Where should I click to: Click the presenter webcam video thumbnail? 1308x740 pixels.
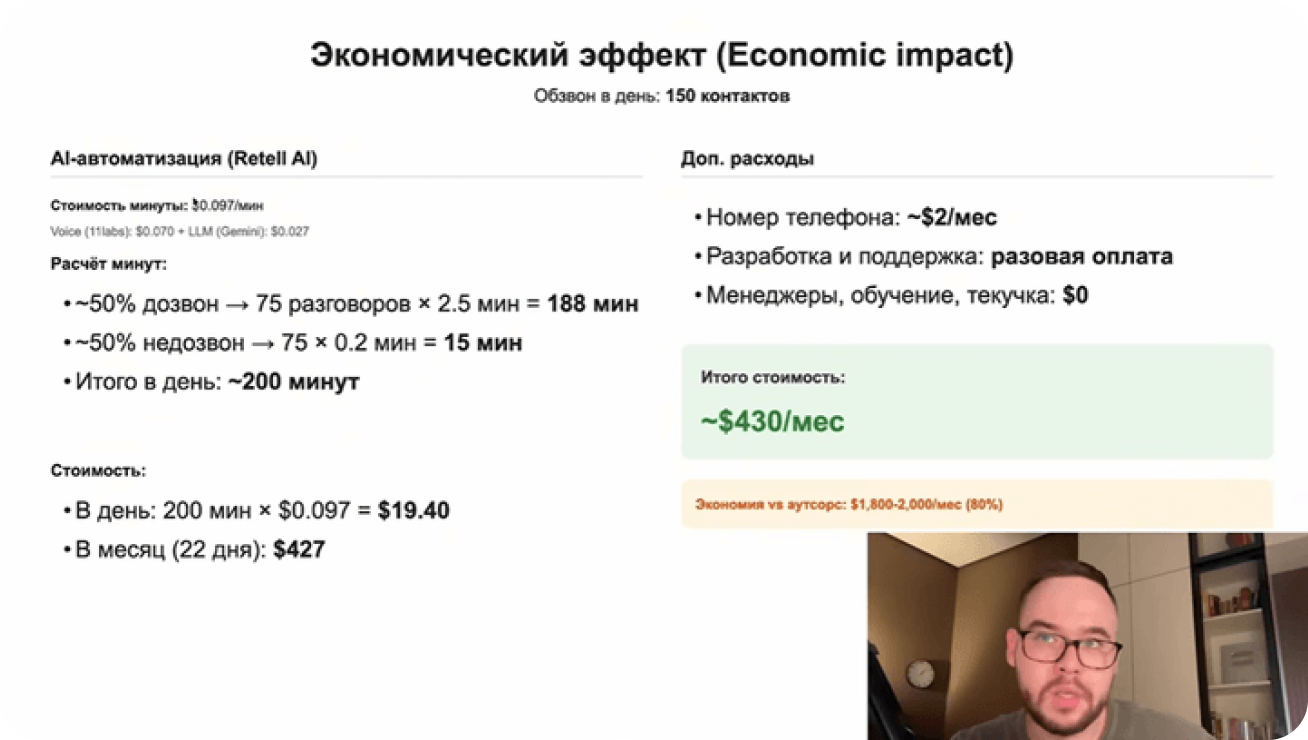point(1087,636)
